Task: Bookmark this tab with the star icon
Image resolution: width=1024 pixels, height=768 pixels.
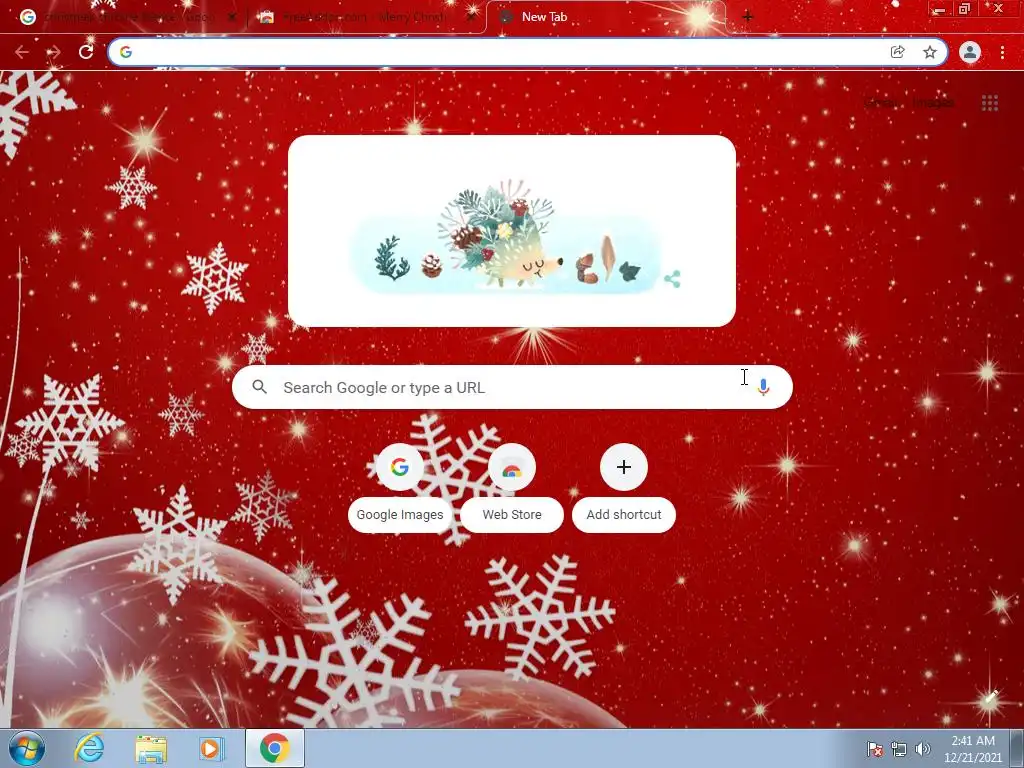Action: (x=930, y=52)
